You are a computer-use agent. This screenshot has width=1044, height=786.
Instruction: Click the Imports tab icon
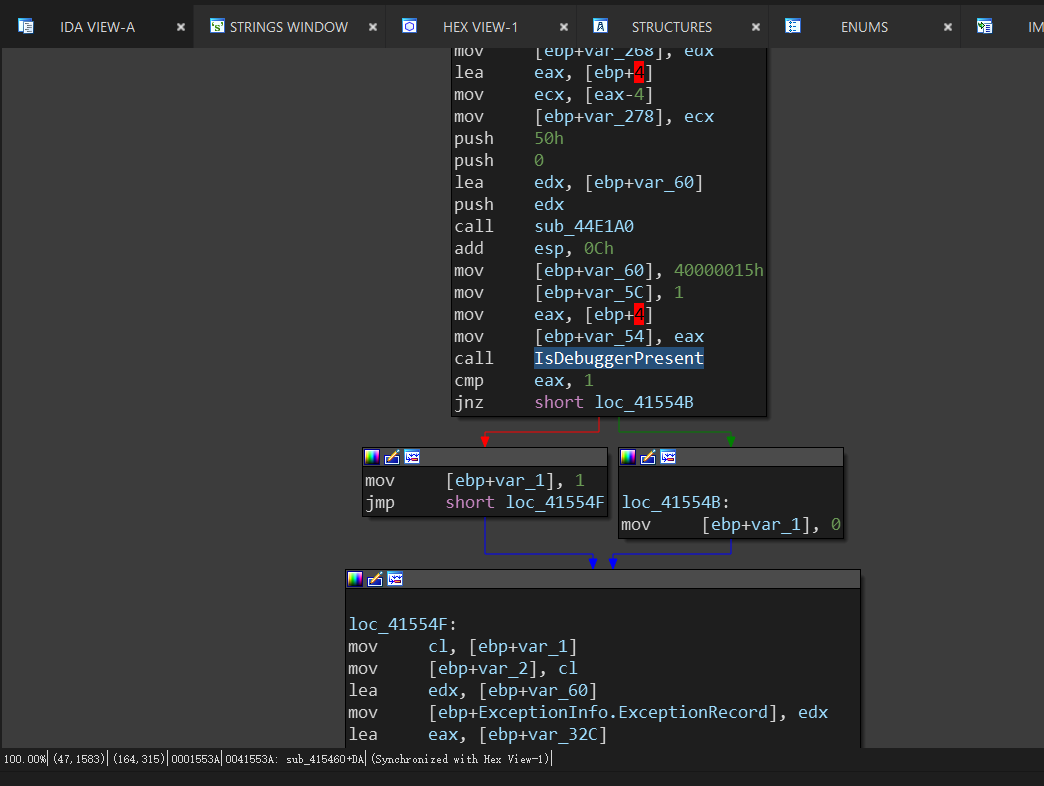coord(984,27)
